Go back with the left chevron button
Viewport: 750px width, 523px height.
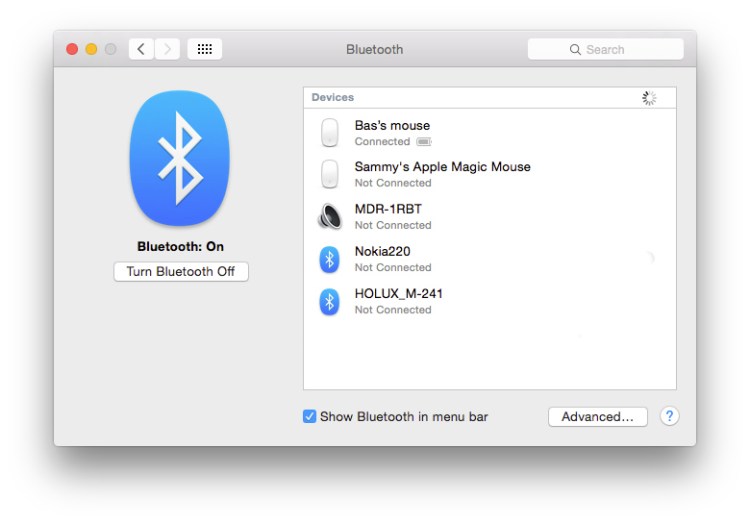tap(141, 49)
